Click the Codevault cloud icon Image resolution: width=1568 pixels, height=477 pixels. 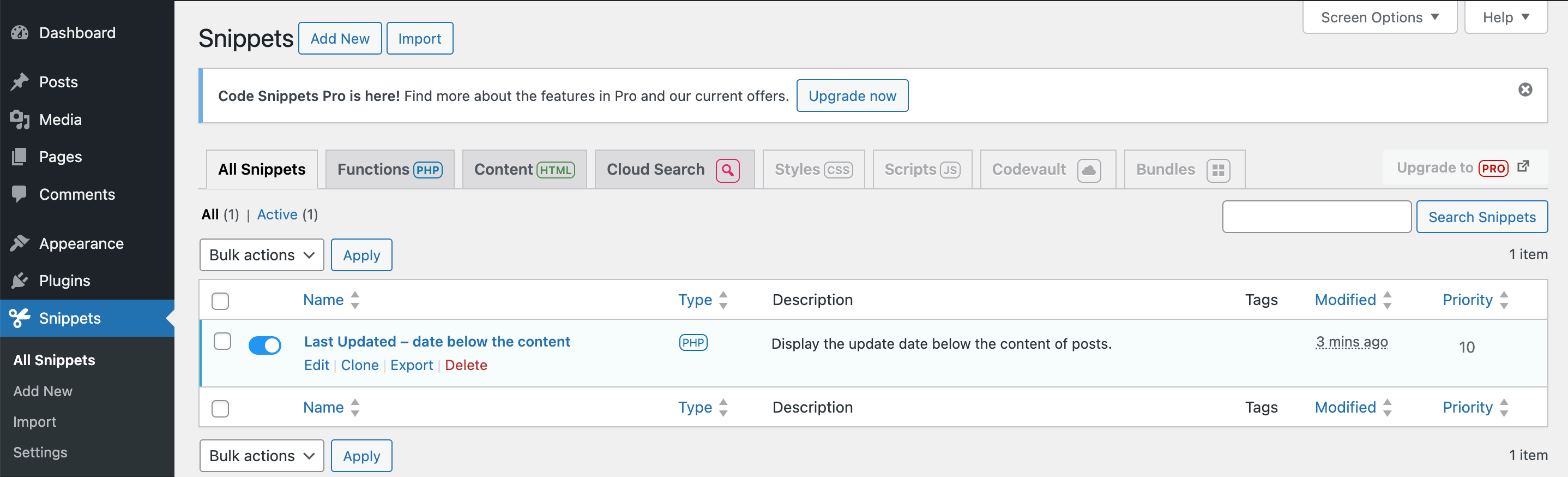(1089, 170)
